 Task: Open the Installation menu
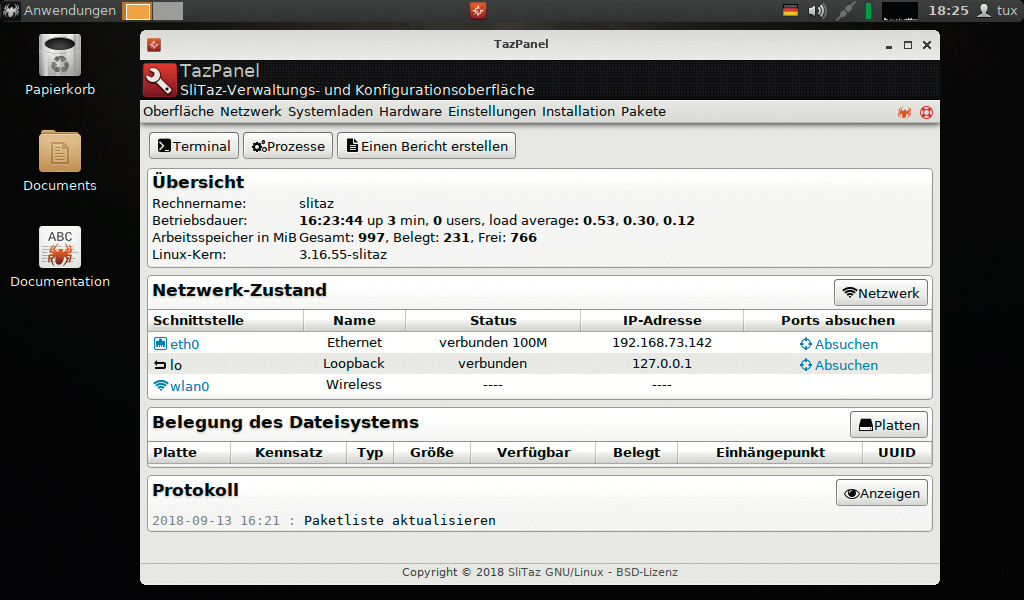pyautogui.click(x=579, y=112)
